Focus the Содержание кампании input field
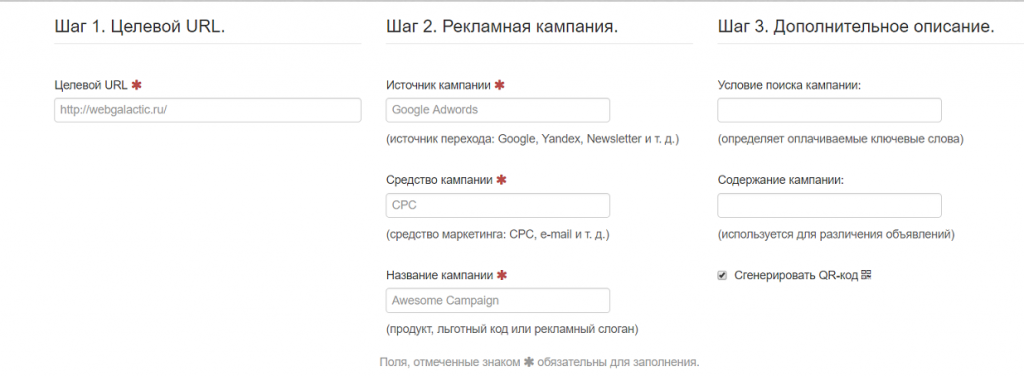 pyautogui.click(x=829, y=206)
